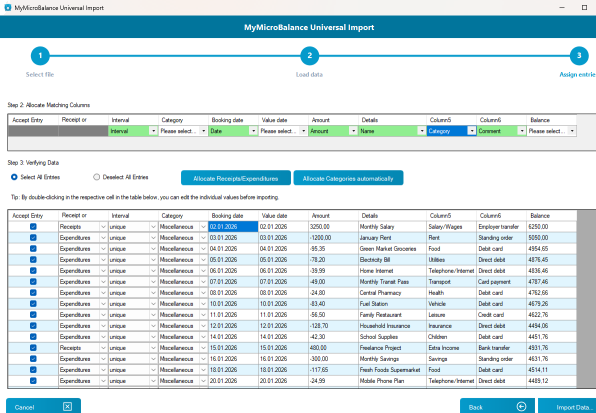Click Allocate Categories automatically button

(x=348, y=178)
